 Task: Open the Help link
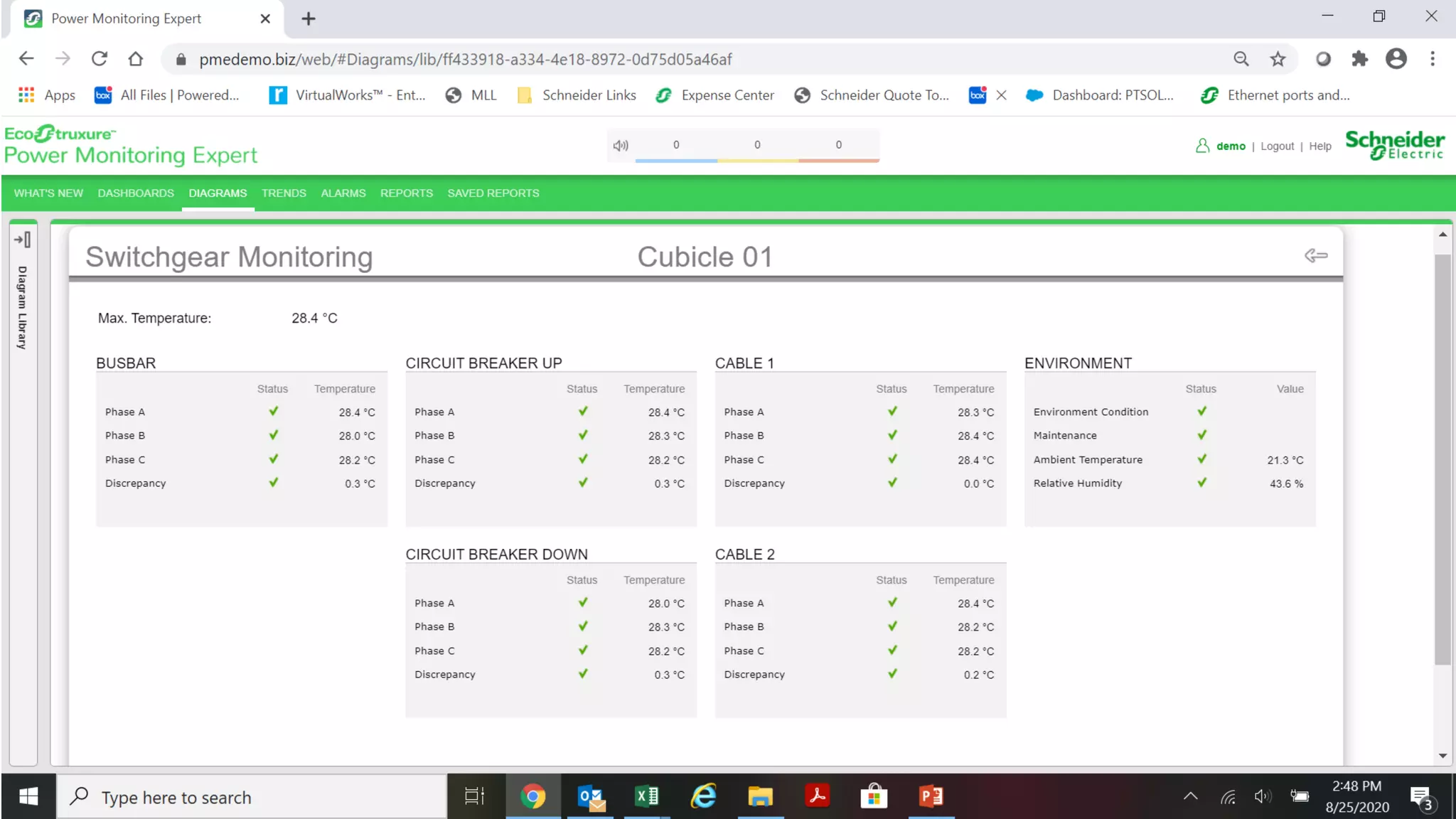click(x=1319, y=146)
